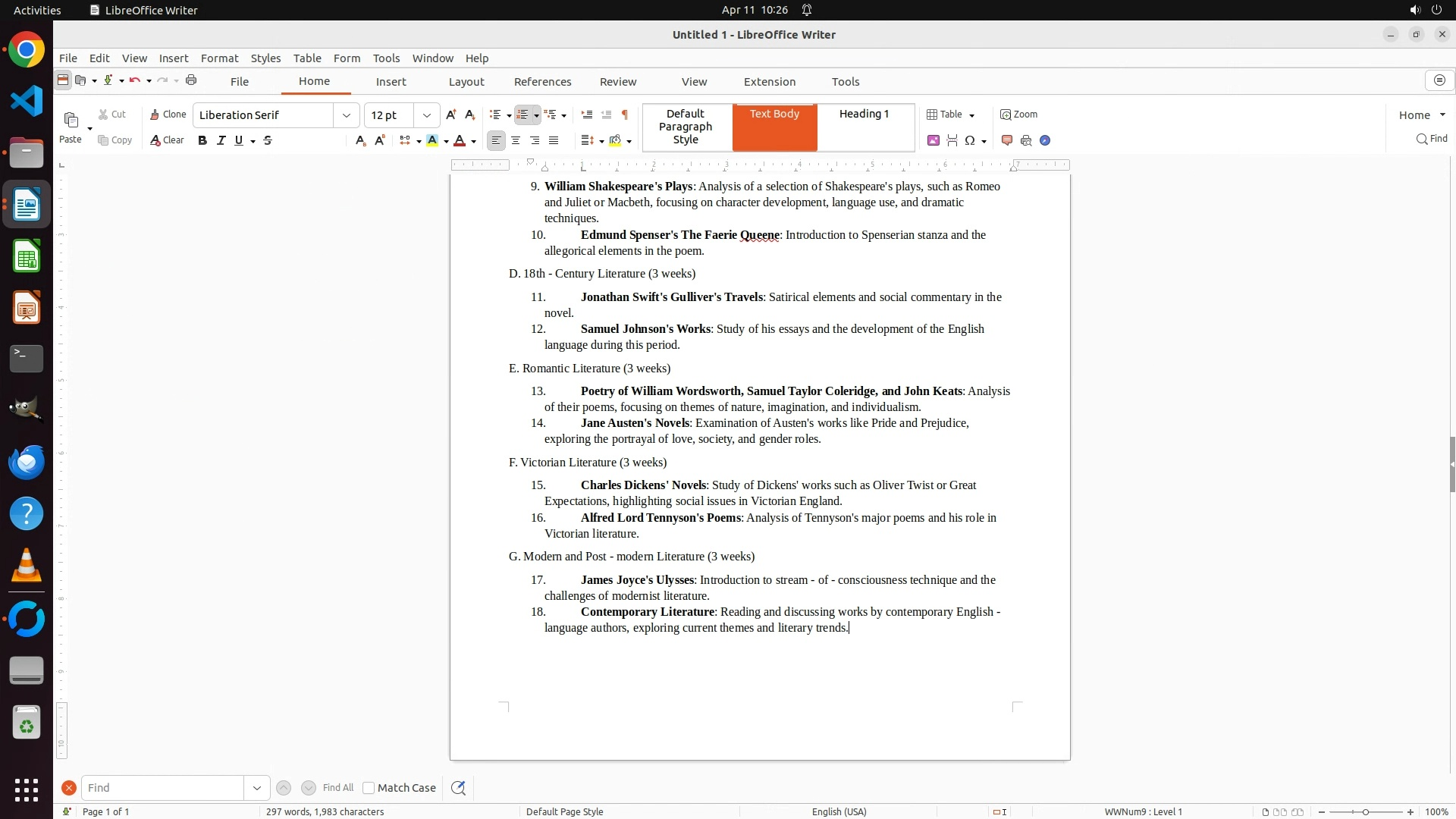Image resolution: width=1456 pixels, height=819 pixels.
Task: Toggle the ordered list button
Action: pyautogui.click(x=522, y=115)
